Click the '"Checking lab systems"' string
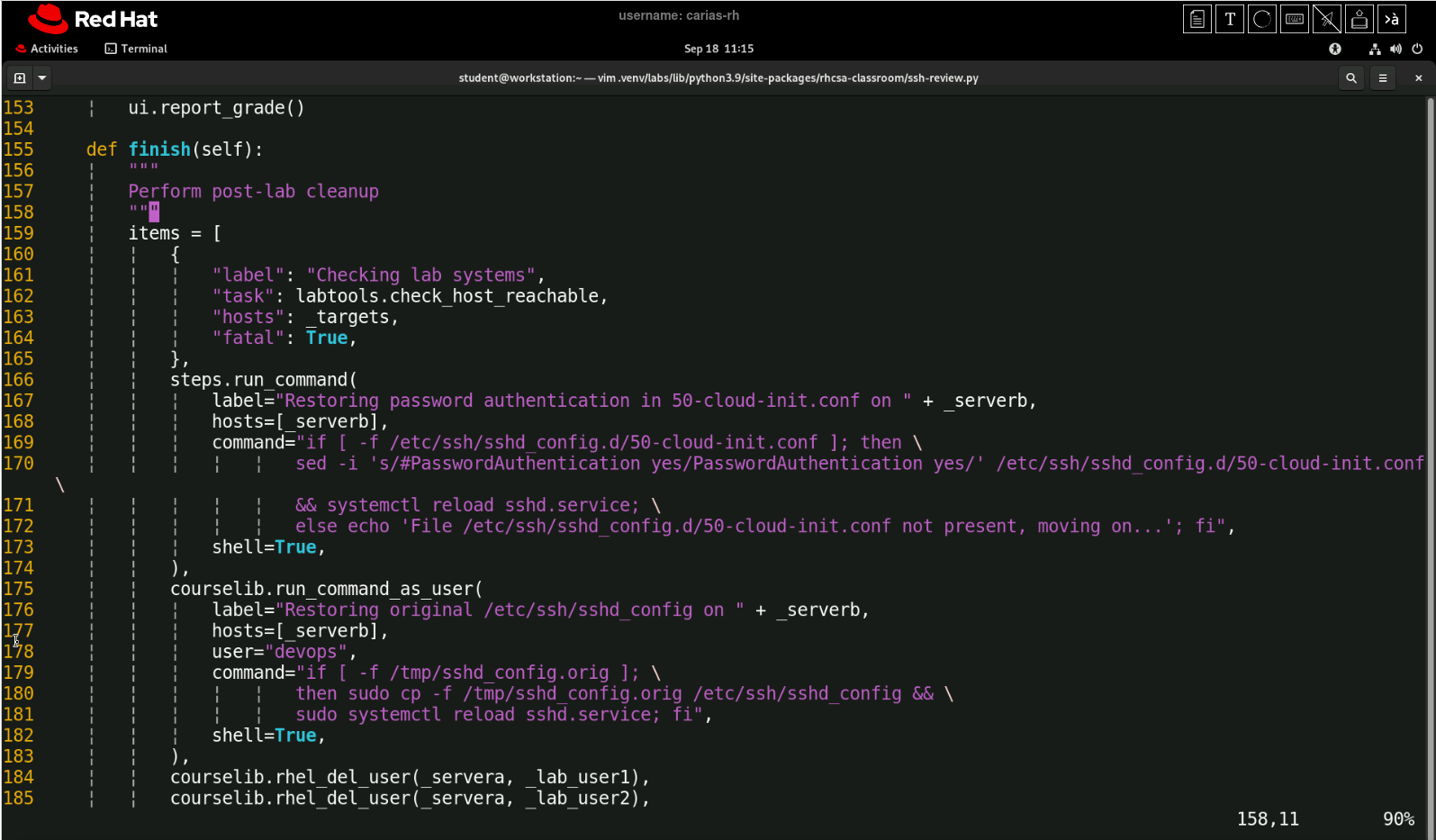 [421, 275]
